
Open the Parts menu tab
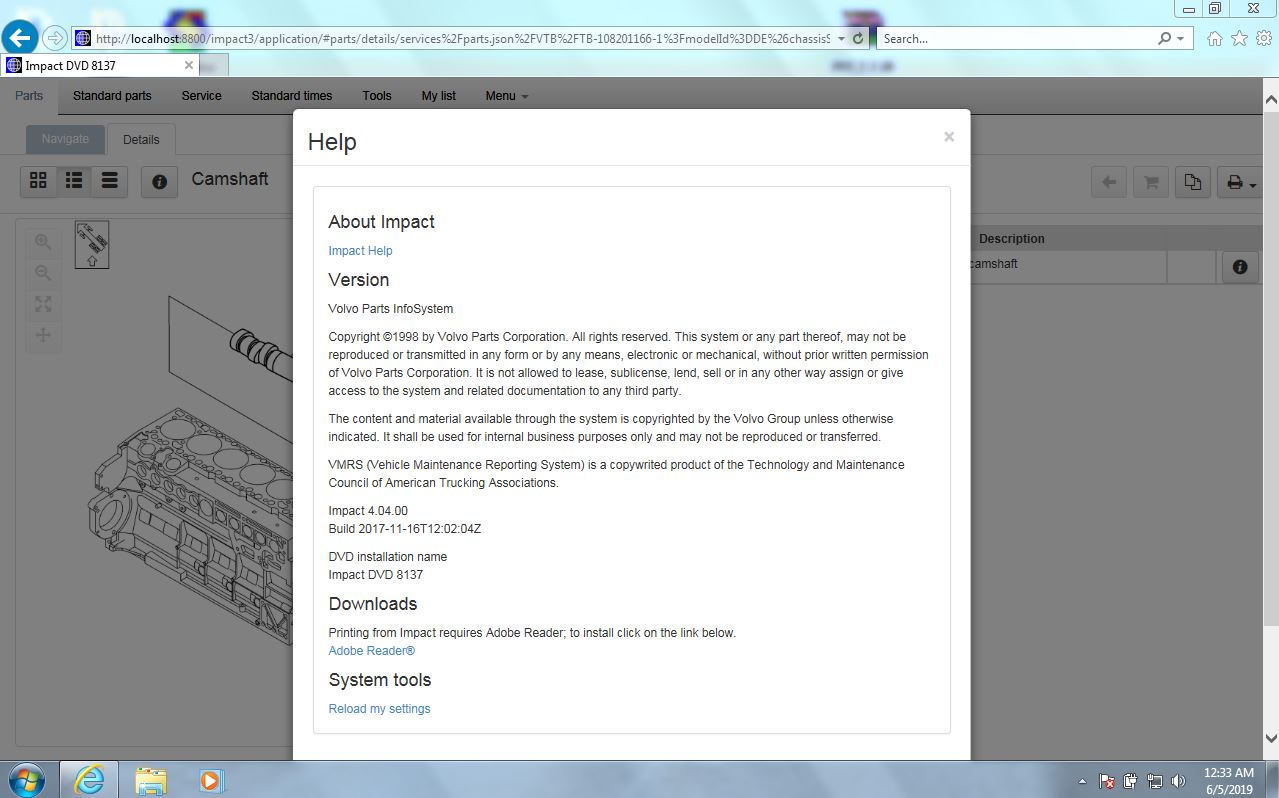point(29,96)
